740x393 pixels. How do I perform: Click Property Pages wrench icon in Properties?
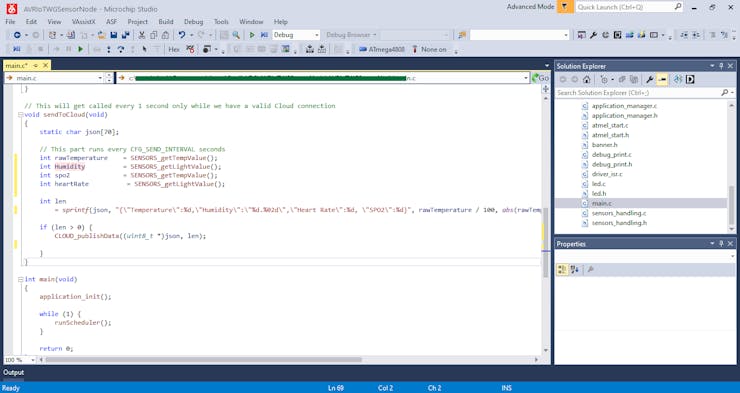[x=590, y=269]
